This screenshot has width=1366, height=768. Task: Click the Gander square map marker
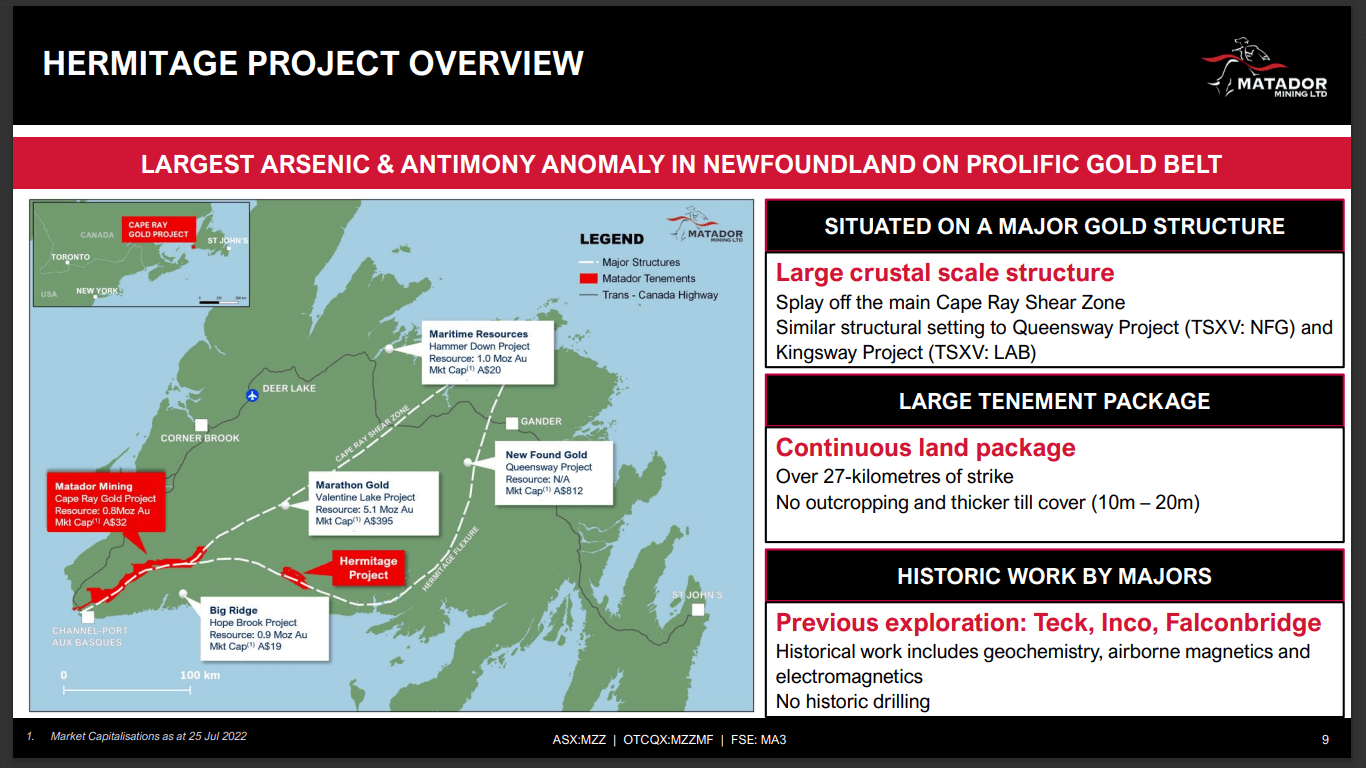tap(512, 422)
